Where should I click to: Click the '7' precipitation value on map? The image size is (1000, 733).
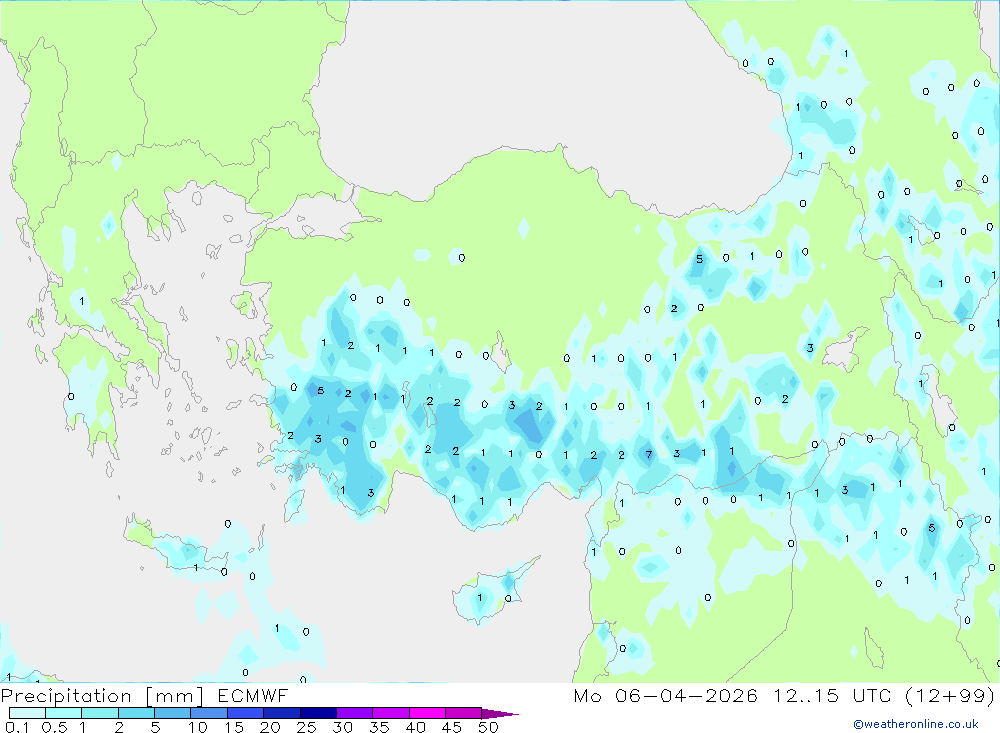tap(649, 455)
